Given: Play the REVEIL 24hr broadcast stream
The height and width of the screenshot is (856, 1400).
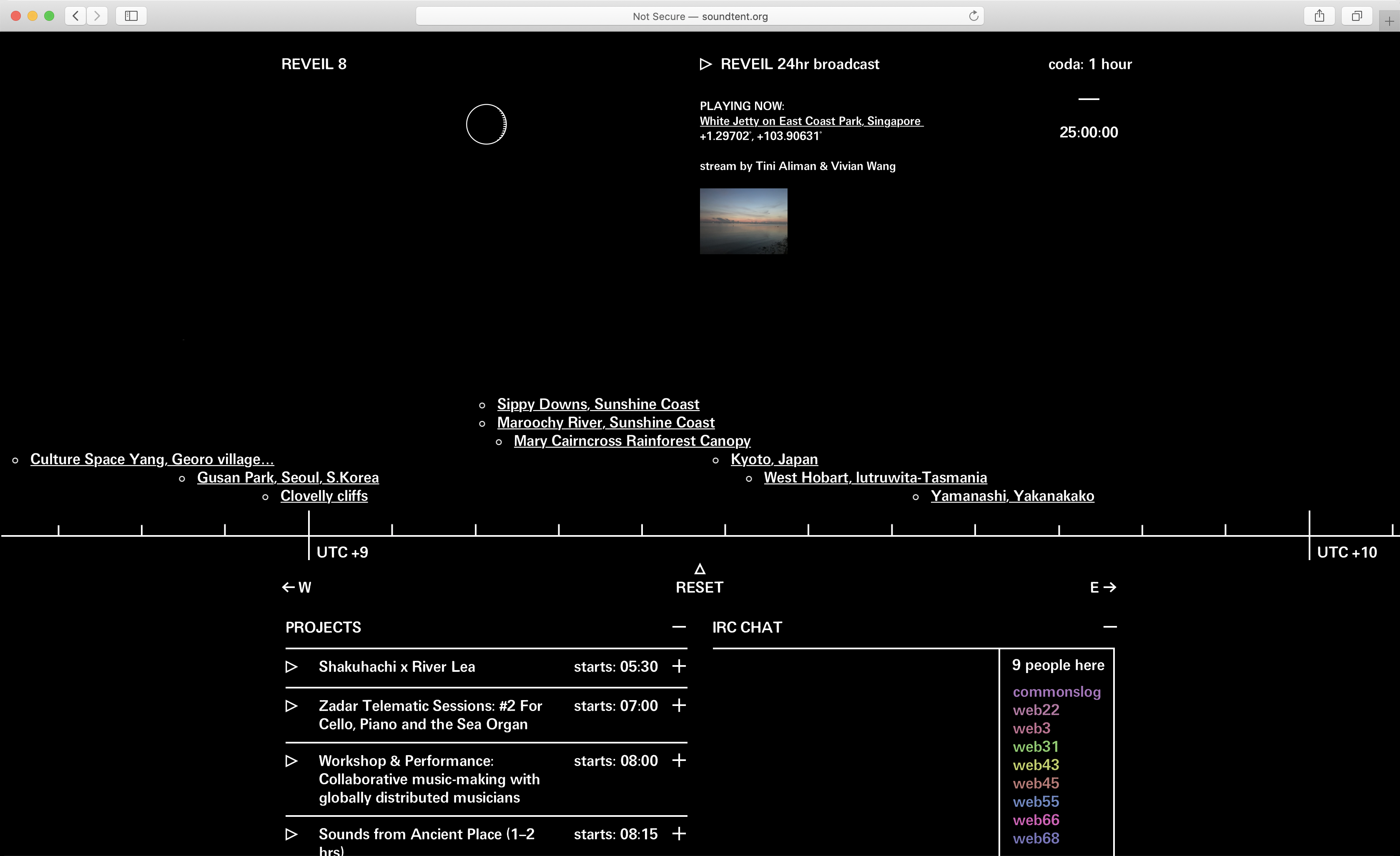Looking at the screenshot, I should tap(706, 64).
